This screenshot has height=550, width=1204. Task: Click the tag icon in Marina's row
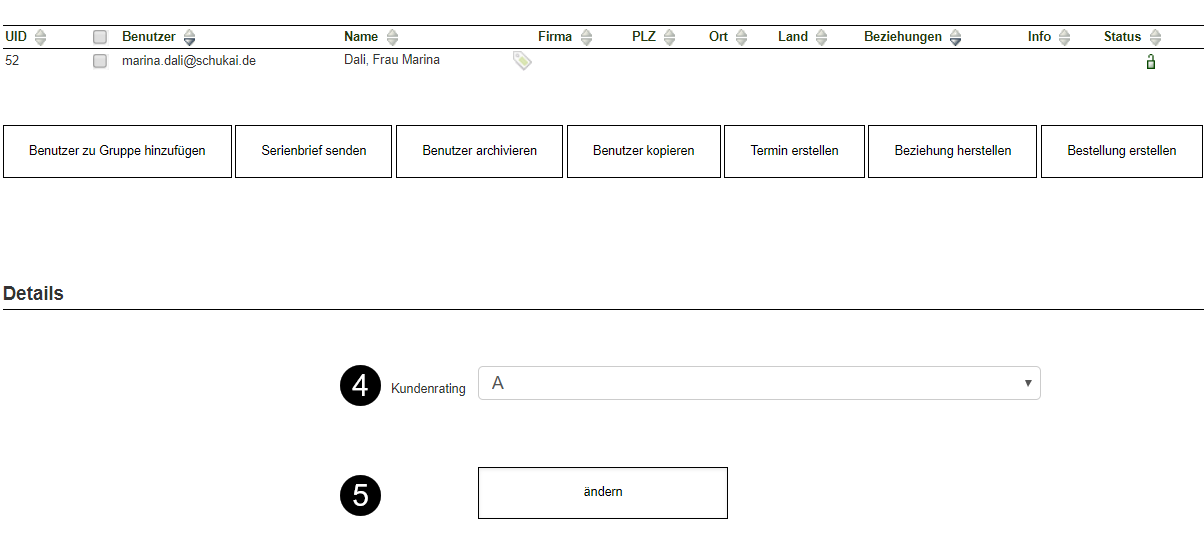point(522,61)
